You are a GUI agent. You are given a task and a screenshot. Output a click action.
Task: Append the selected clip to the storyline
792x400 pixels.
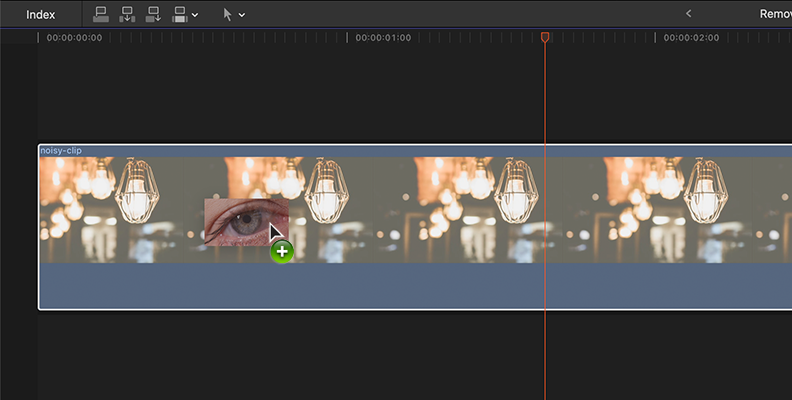[154, 14]
